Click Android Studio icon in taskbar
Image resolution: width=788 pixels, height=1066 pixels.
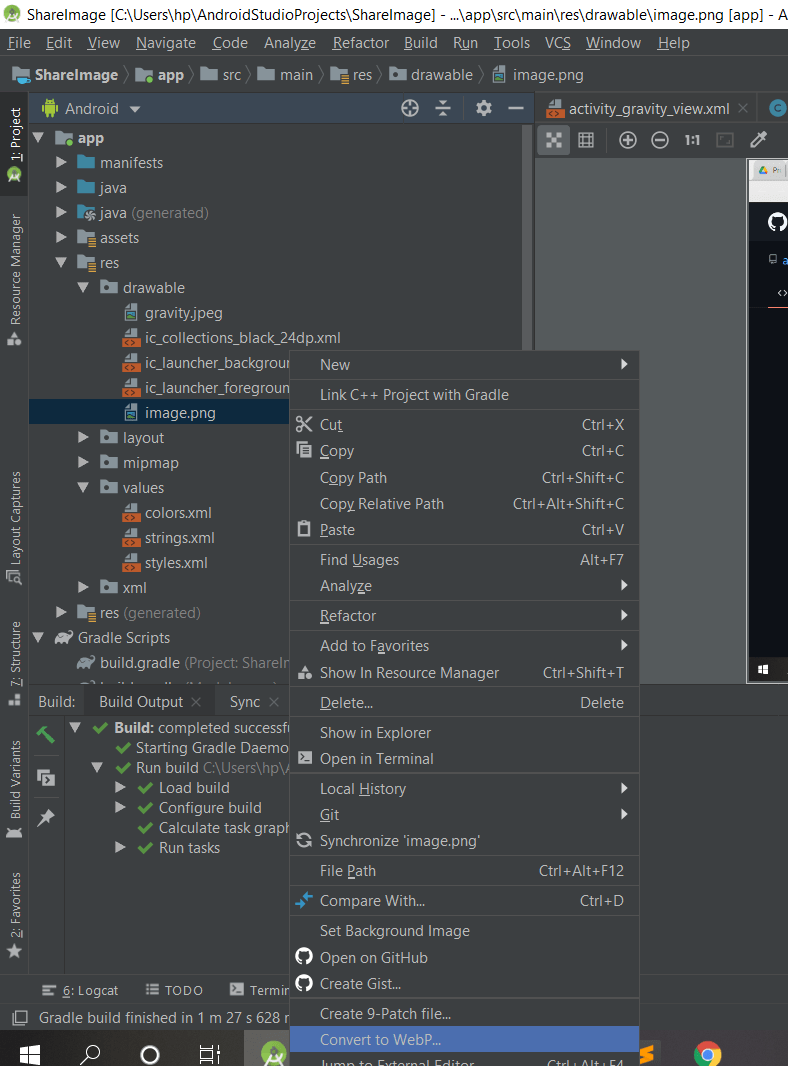(x=273, y=1053)
